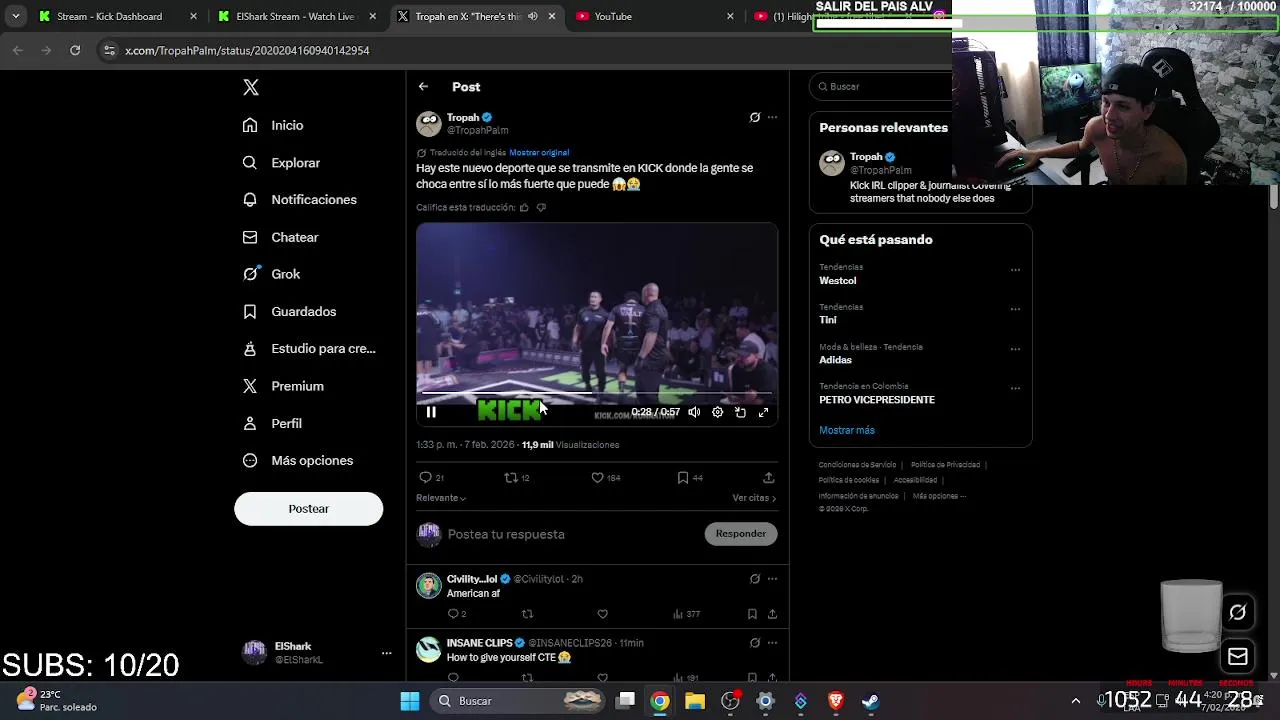Repost Civility...lol's reply
The width and height of the screenshot is (1280, 720).
pyautogui.click(x=527, y=614)
